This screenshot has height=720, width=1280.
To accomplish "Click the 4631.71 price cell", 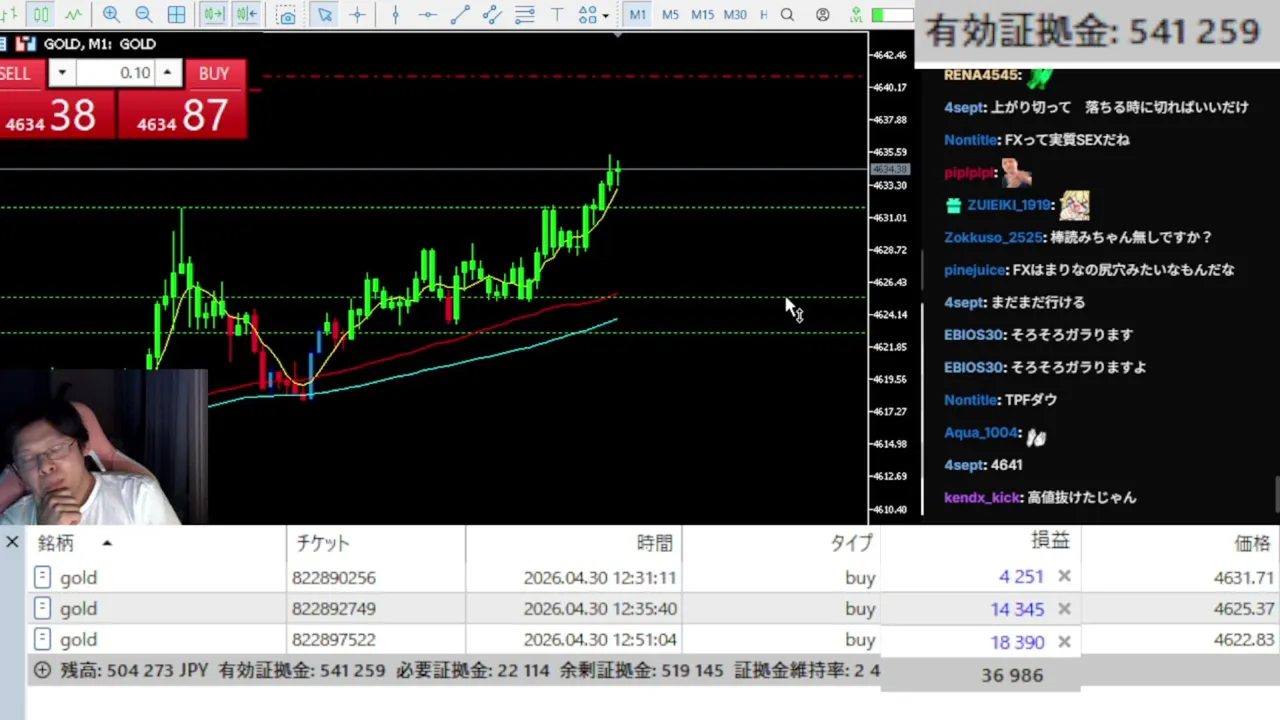I will pyautogui.click(x=1244, y=578).
